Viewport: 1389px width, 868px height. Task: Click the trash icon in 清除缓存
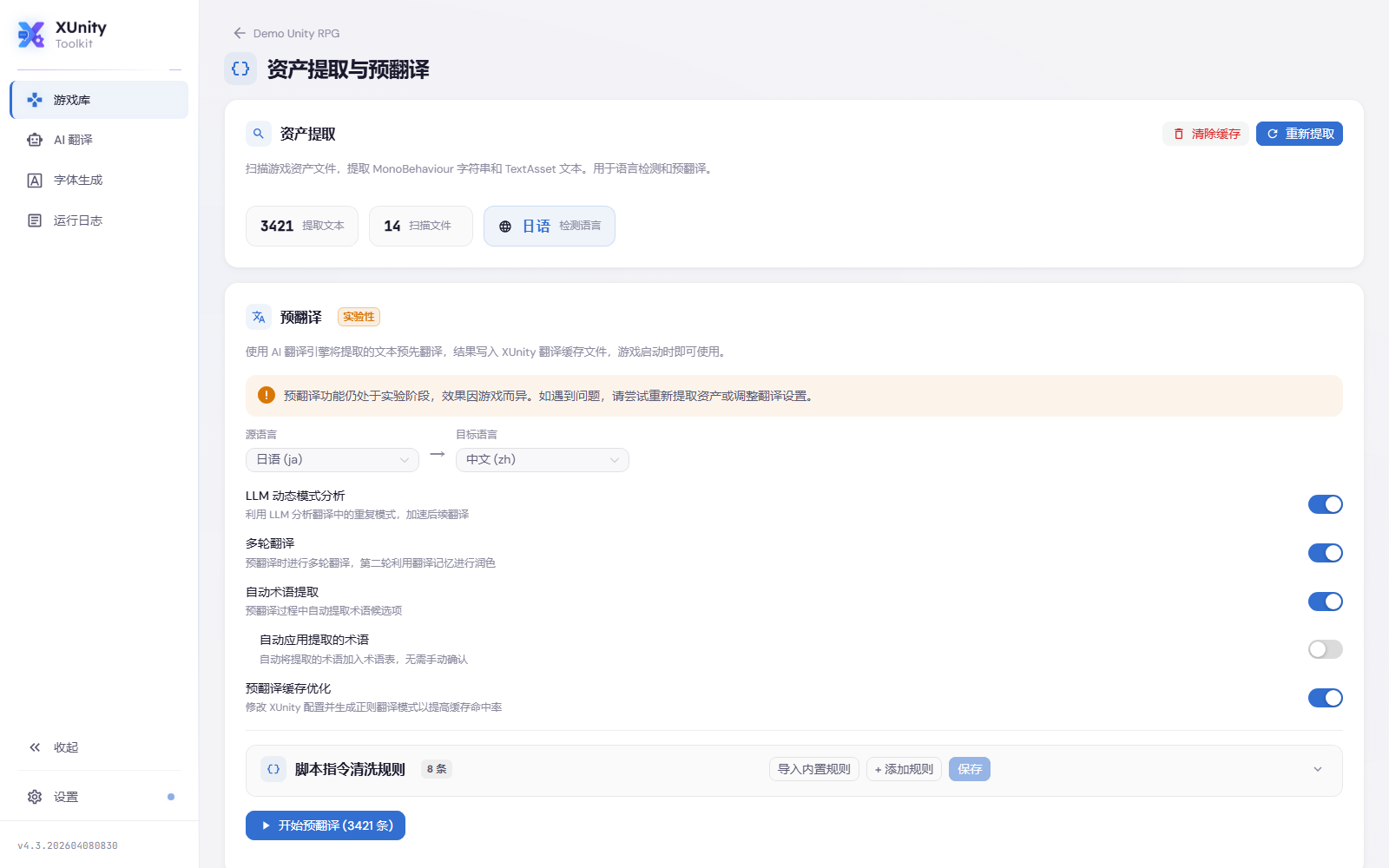[x=1179, y=134]
